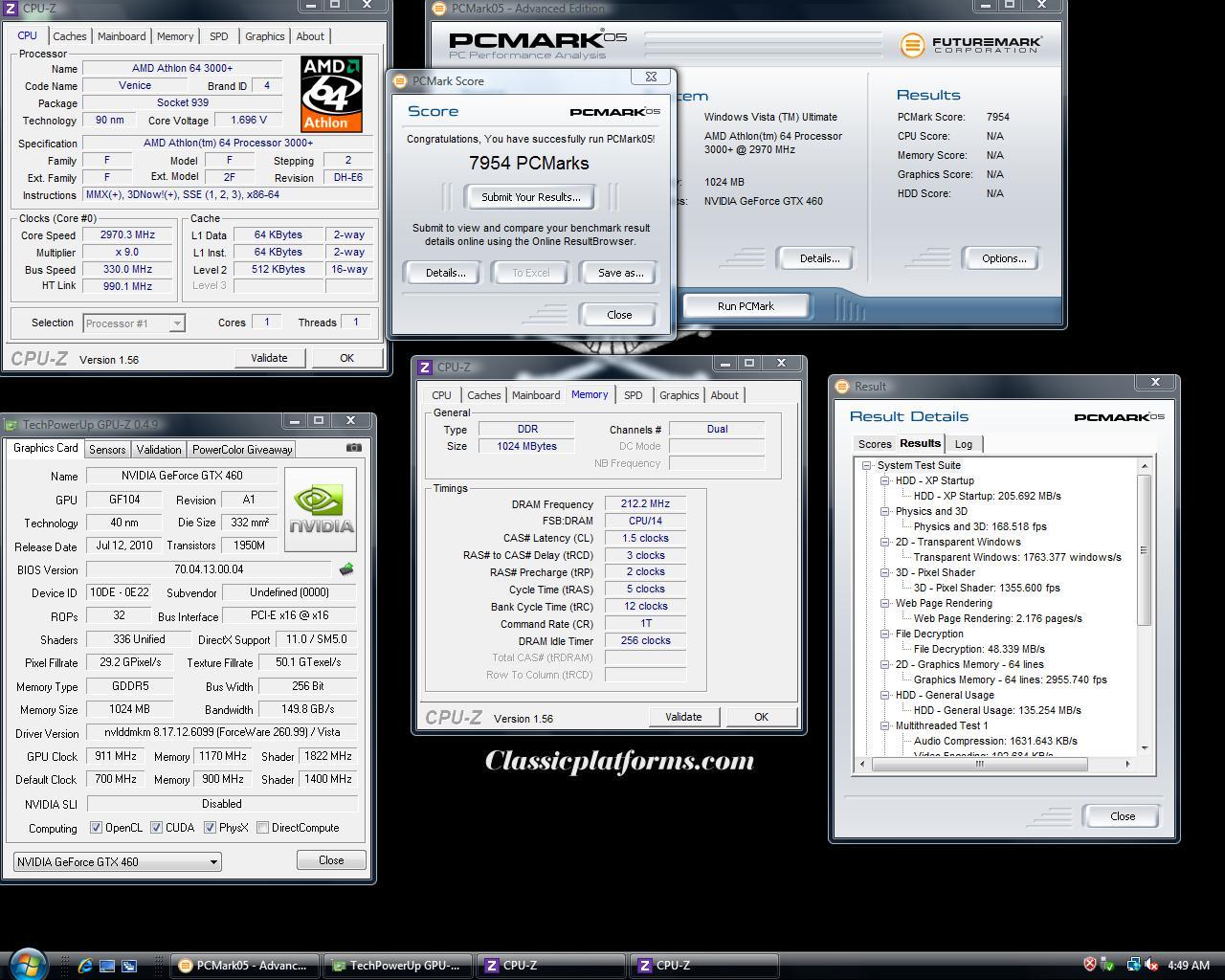1225x980 pixels.
Task: Collapse the HDD - XP Startup node
Action: click(885, 480)
